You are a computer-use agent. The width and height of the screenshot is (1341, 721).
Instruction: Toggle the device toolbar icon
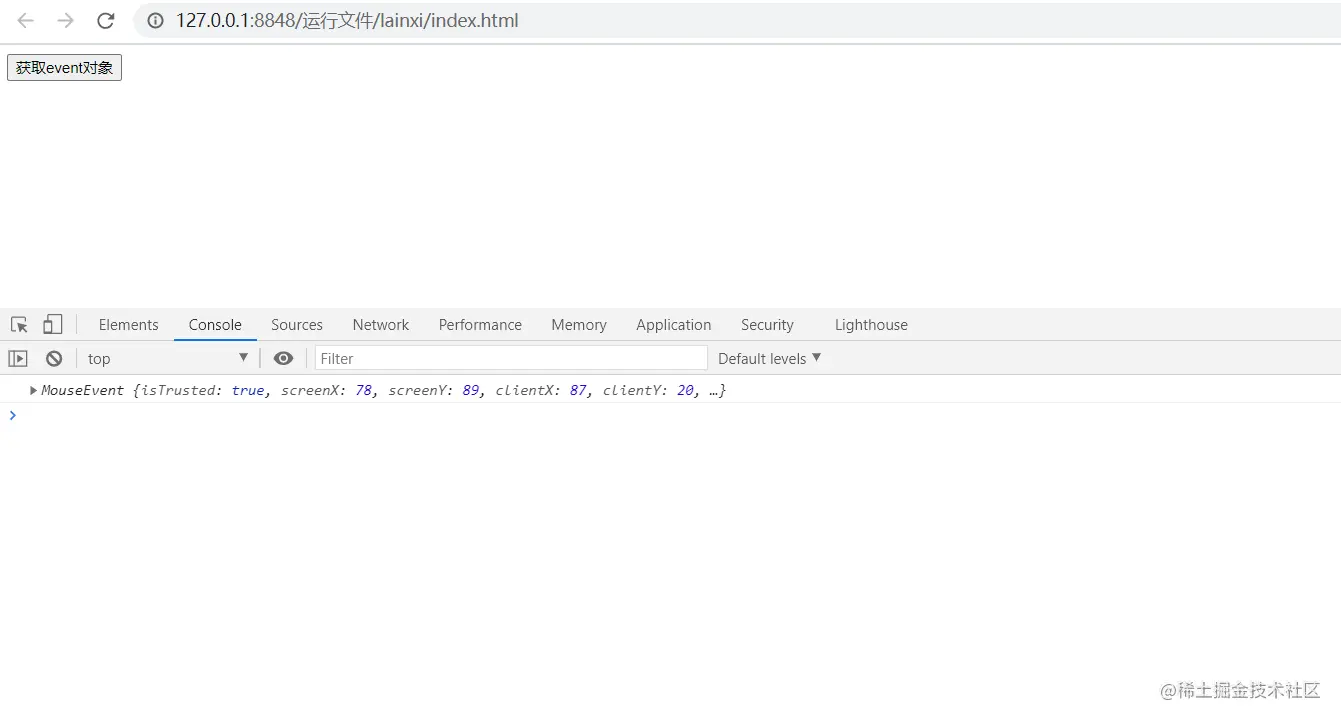53,325
